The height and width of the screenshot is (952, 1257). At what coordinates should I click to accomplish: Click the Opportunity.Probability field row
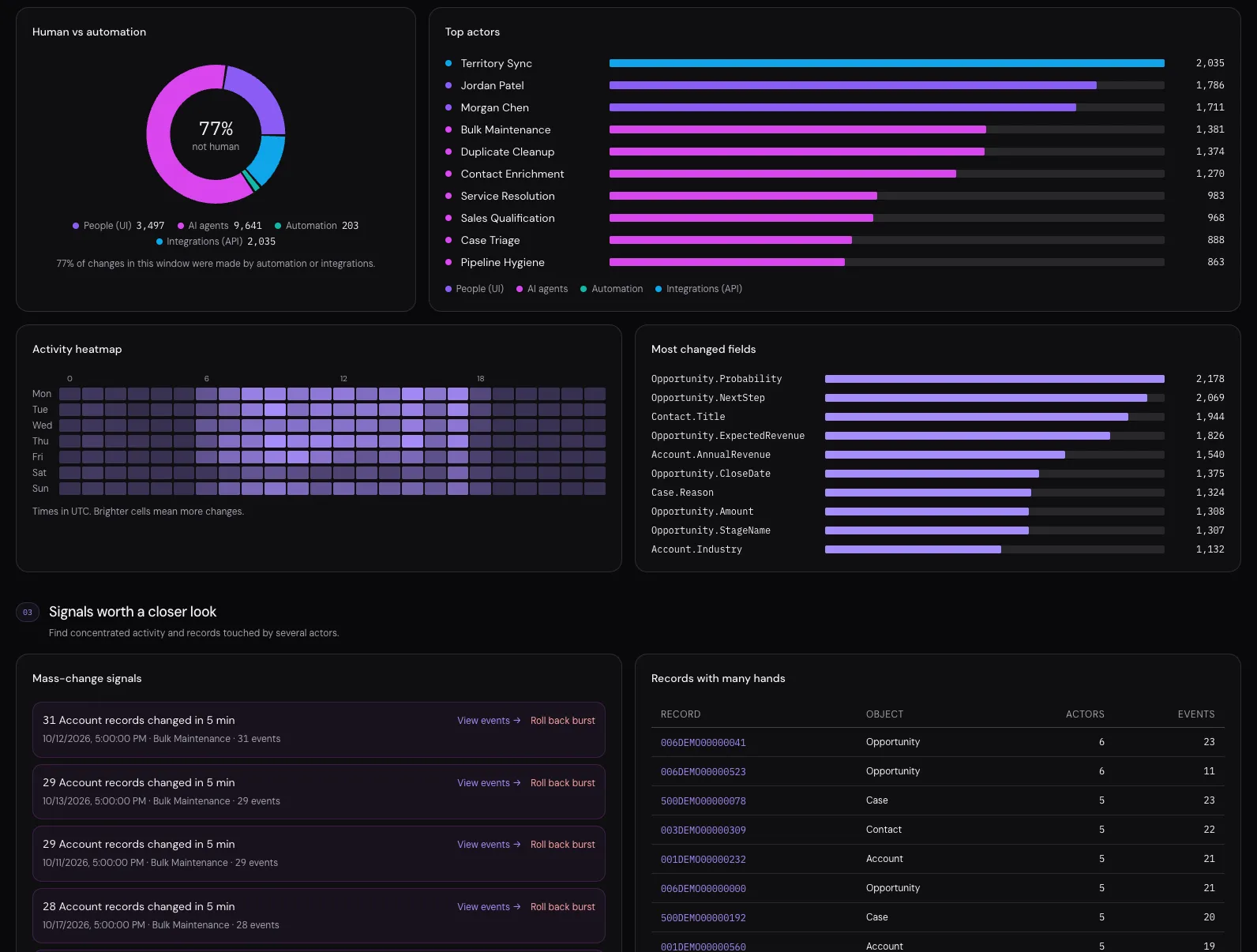coord(938,379)
